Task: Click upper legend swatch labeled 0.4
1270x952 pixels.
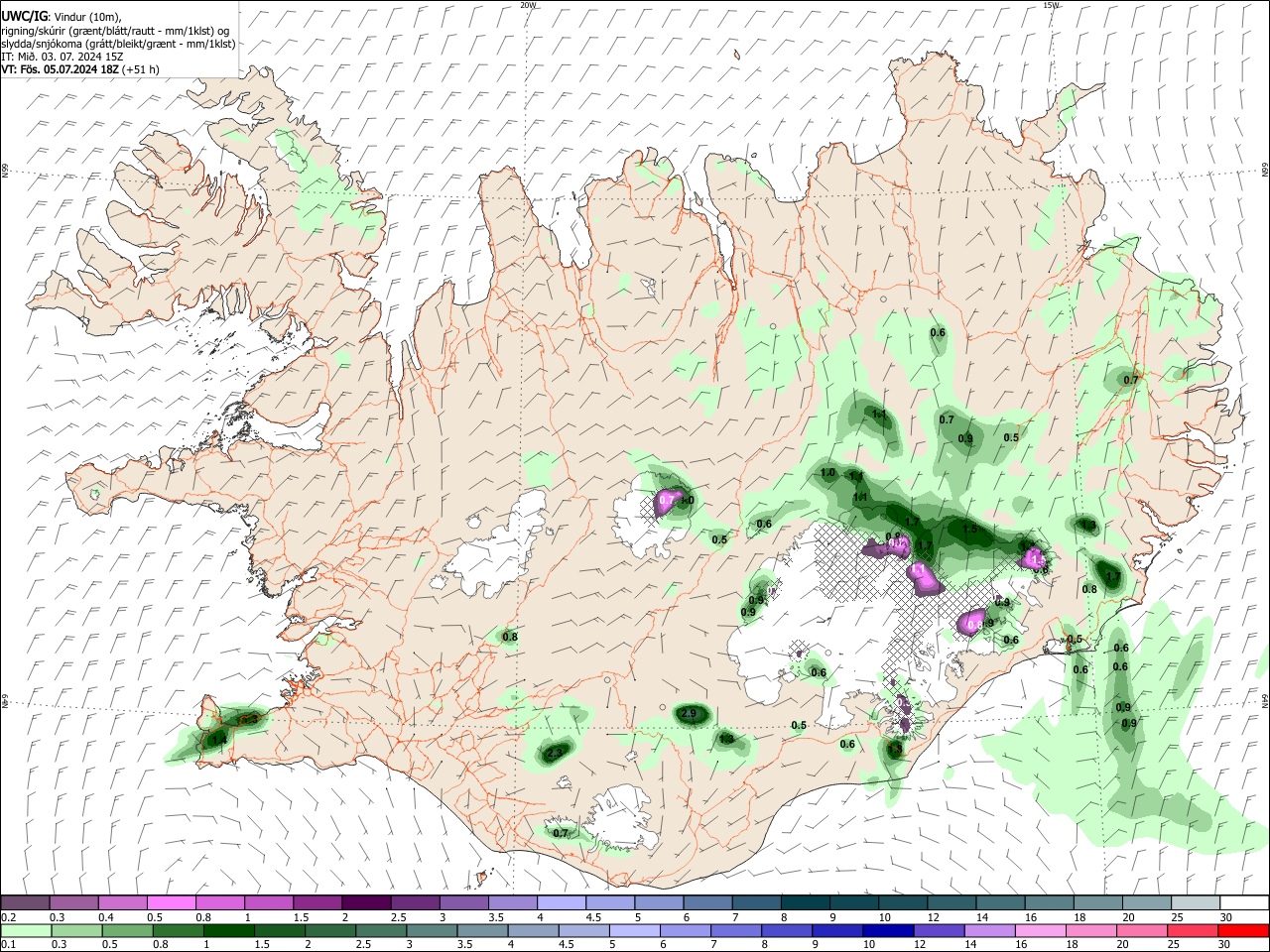Action: [122, 903]
